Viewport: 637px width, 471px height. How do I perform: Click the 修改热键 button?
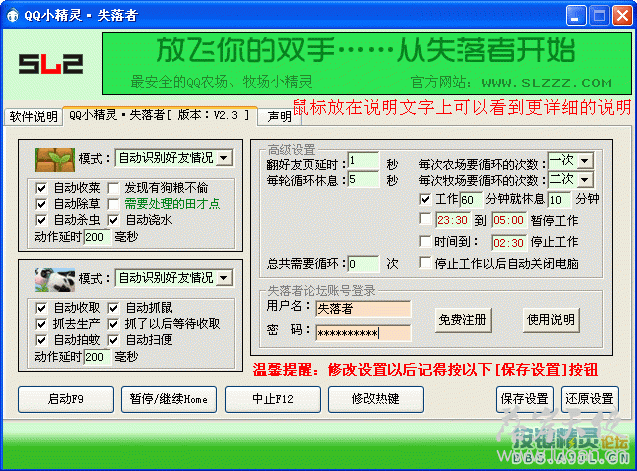(x=376, y=399)
